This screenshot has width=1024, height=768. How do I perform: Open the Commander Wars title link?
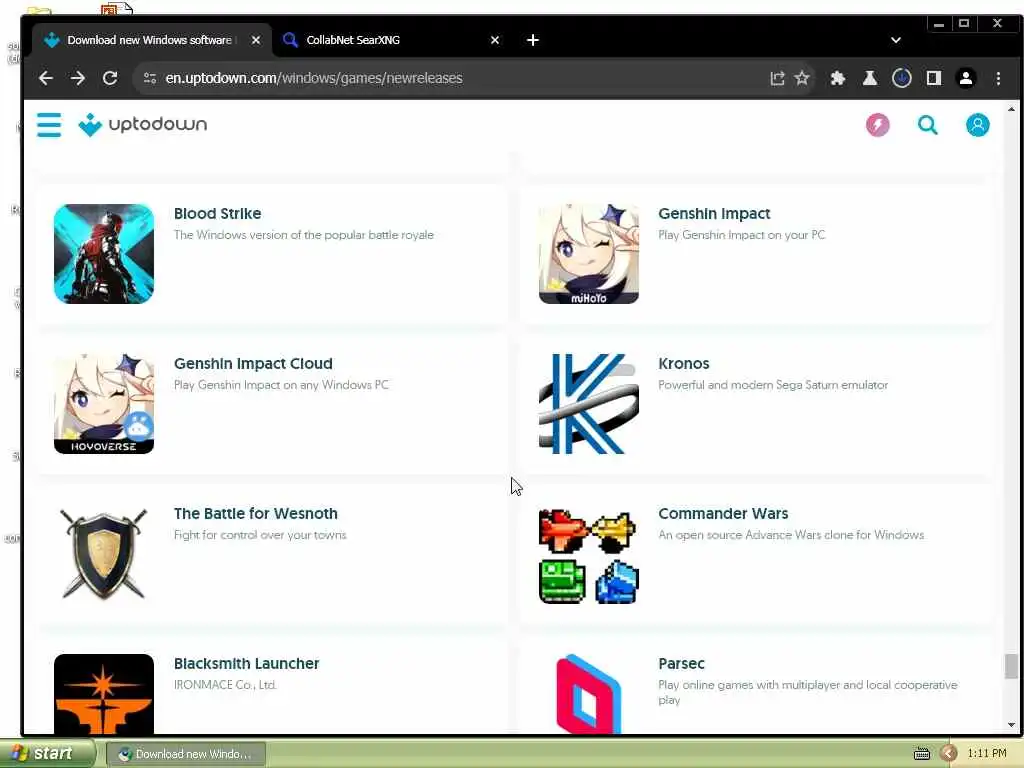(723, 514)
